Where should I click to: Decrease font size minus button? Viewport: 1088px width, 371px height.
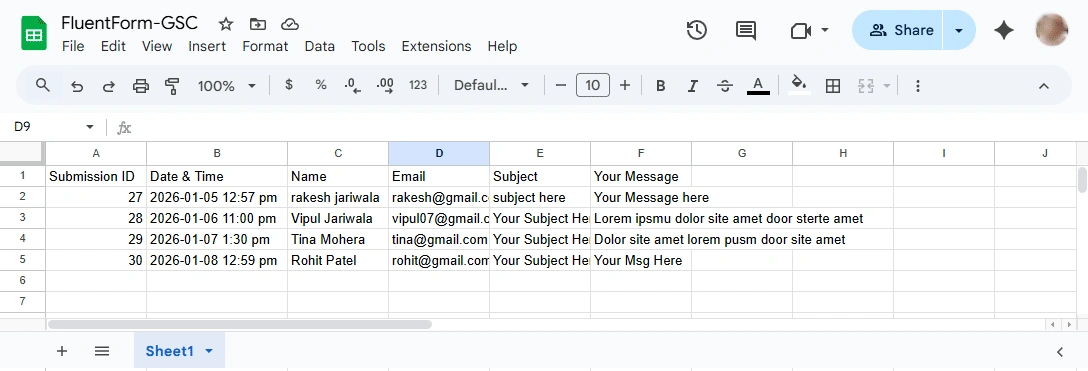click(561, 85)
